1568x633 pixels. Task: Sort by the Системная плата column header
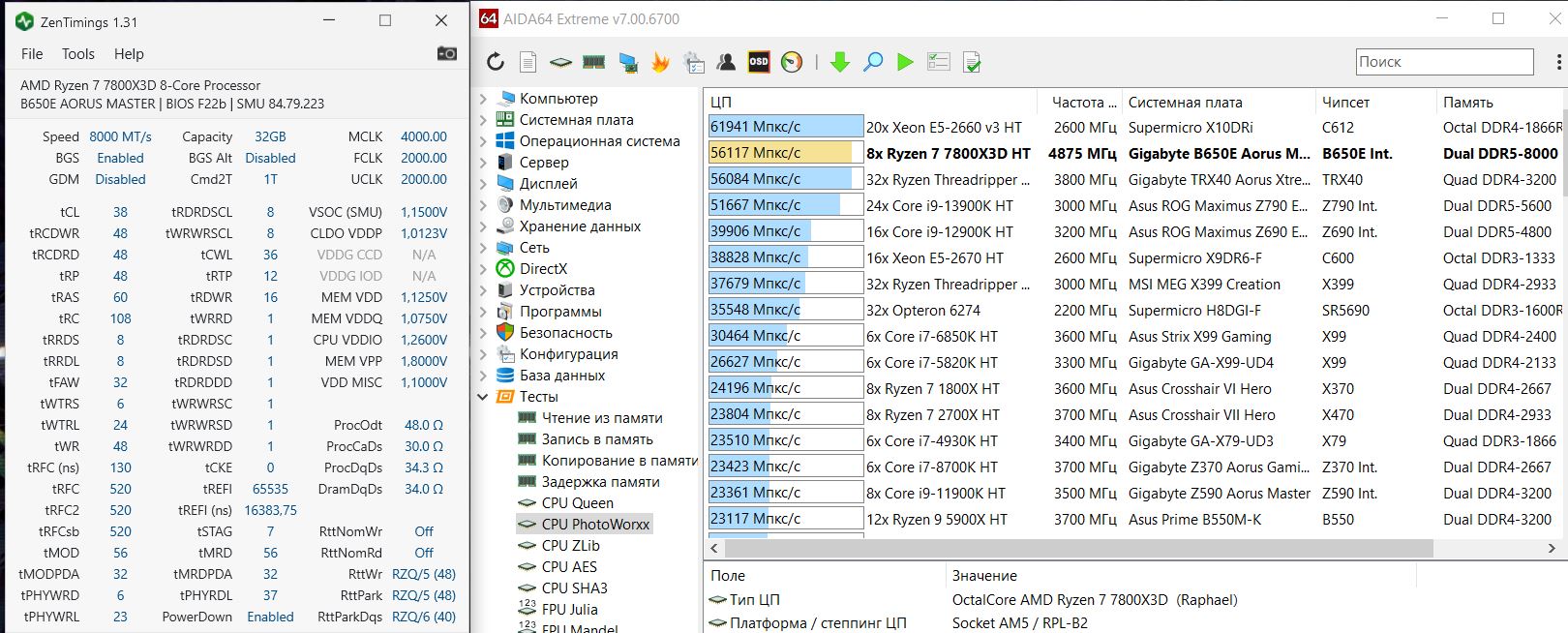click(x=1220, y=102)
